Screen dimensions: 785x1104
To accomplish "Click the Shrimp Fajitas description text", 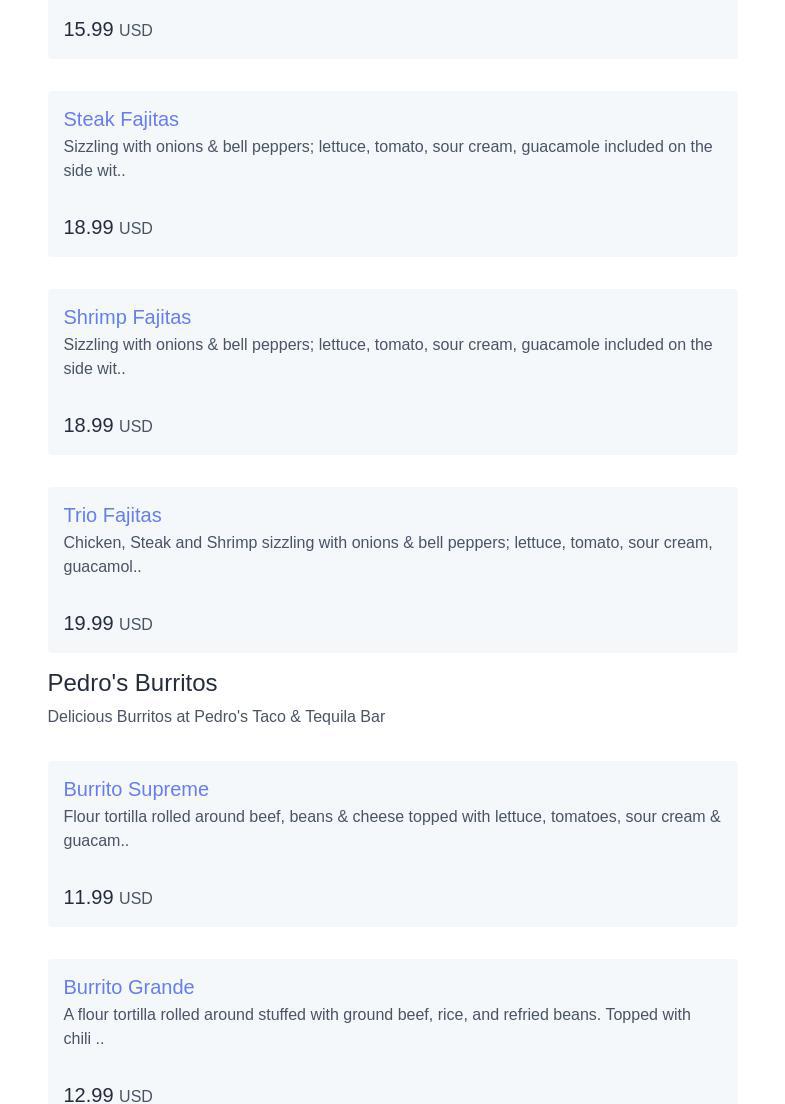I will 387,356.
